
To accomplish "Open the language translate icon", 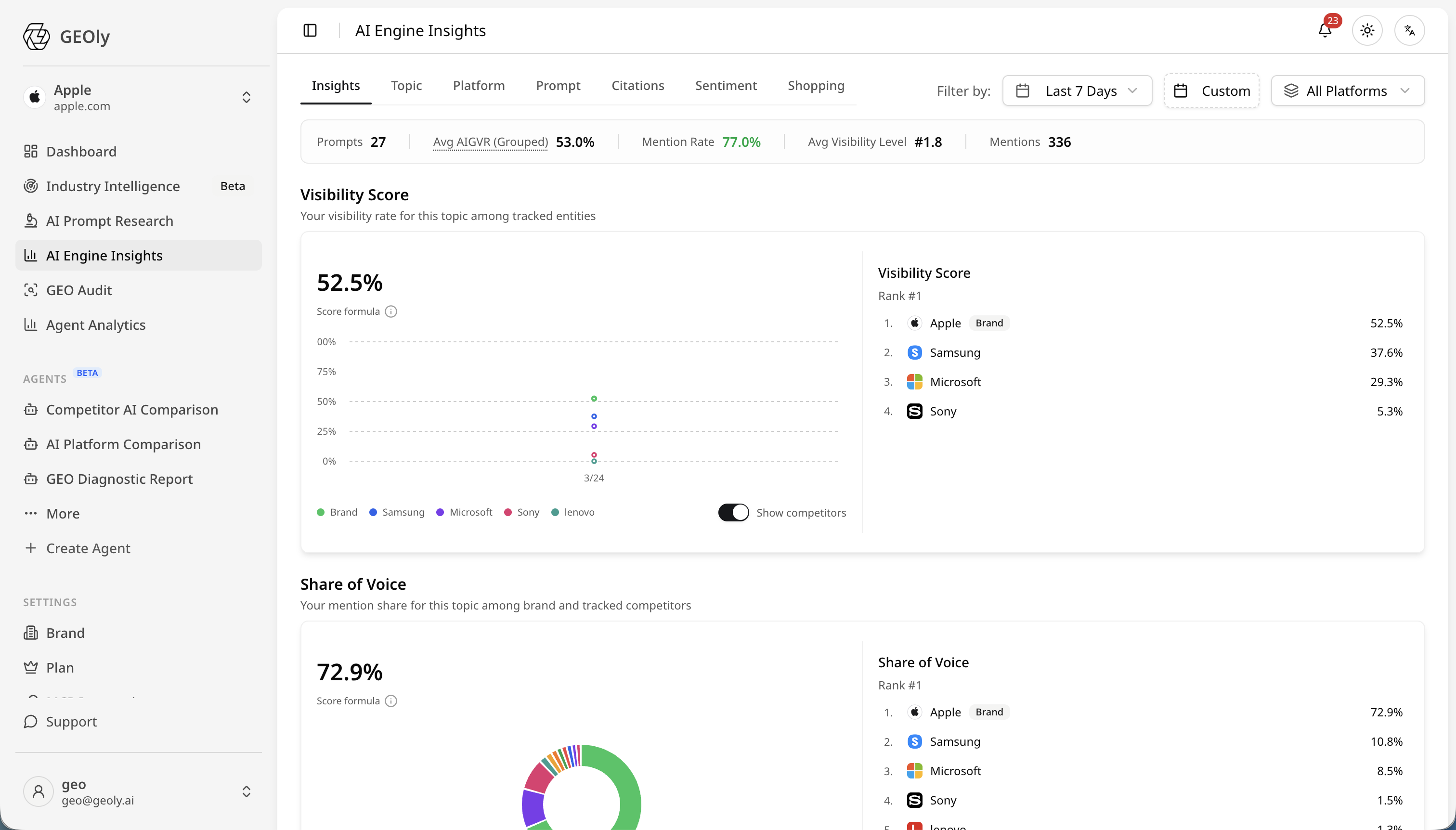I will pos(1409,30).
